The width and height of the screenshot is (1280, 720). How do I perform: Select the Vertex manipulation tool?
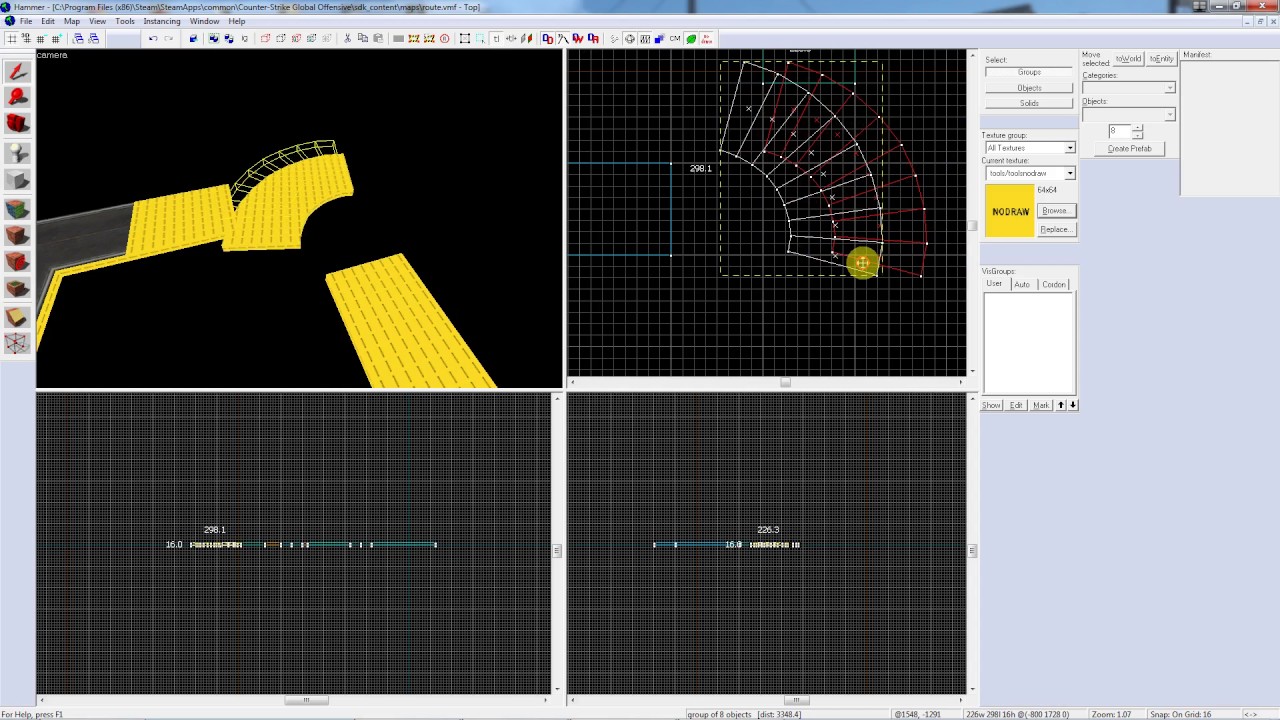16,344
